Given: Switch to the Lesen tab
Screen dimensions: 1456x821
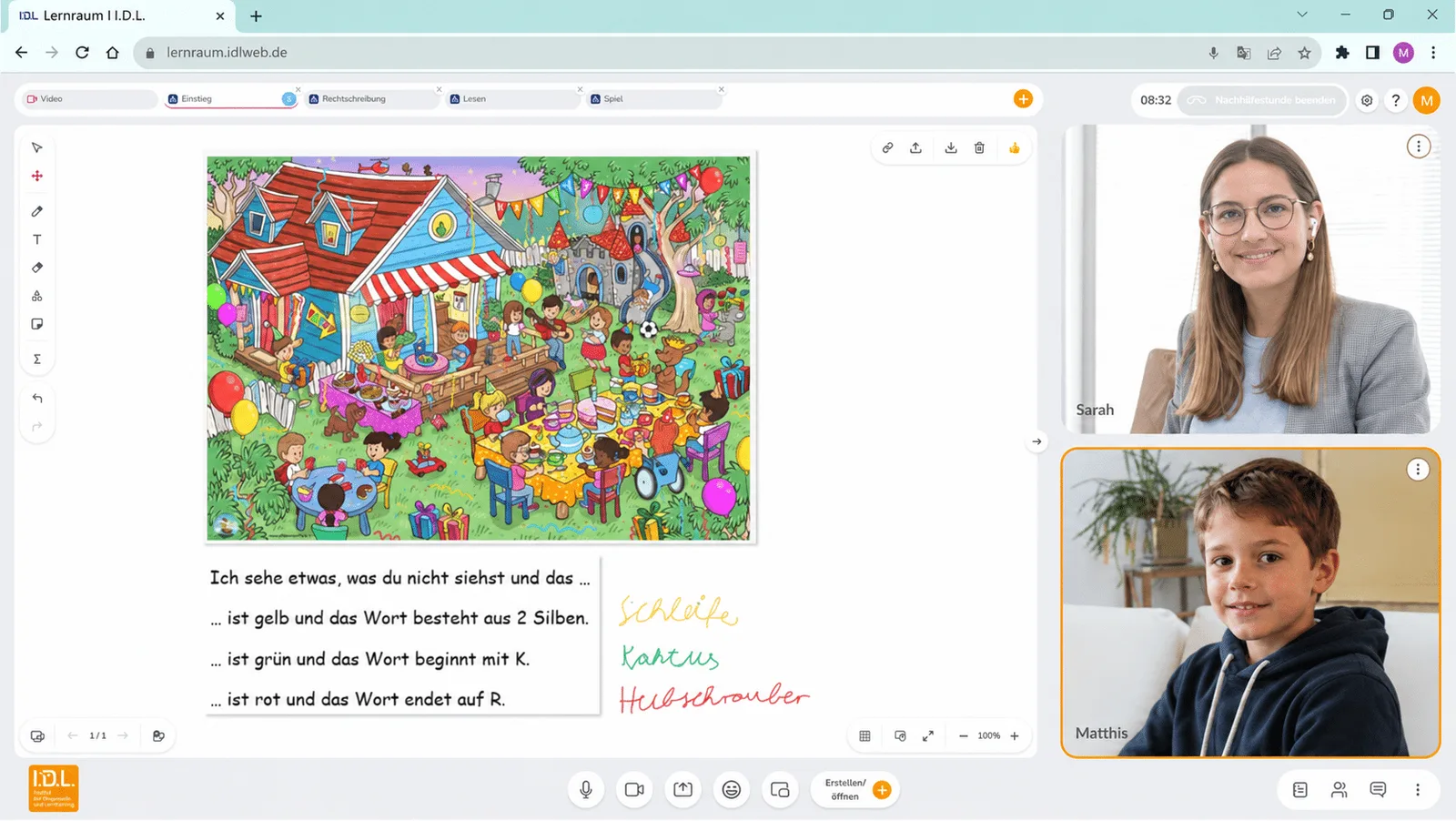Looking at the screenshot, I should (513, 98).
